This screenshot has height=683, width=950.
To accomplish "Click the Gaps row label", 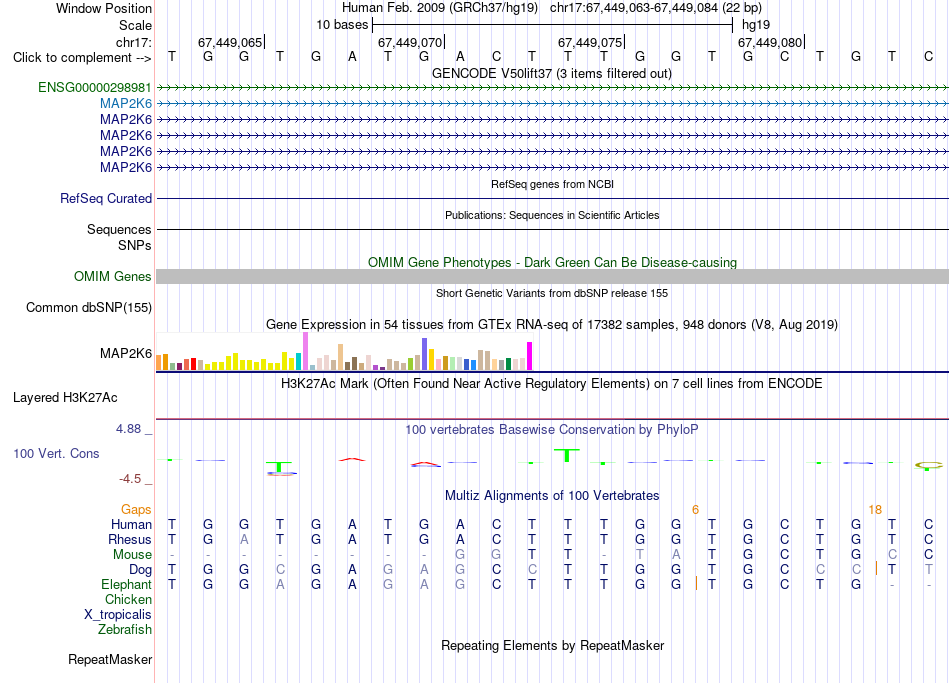I will 136,510.
